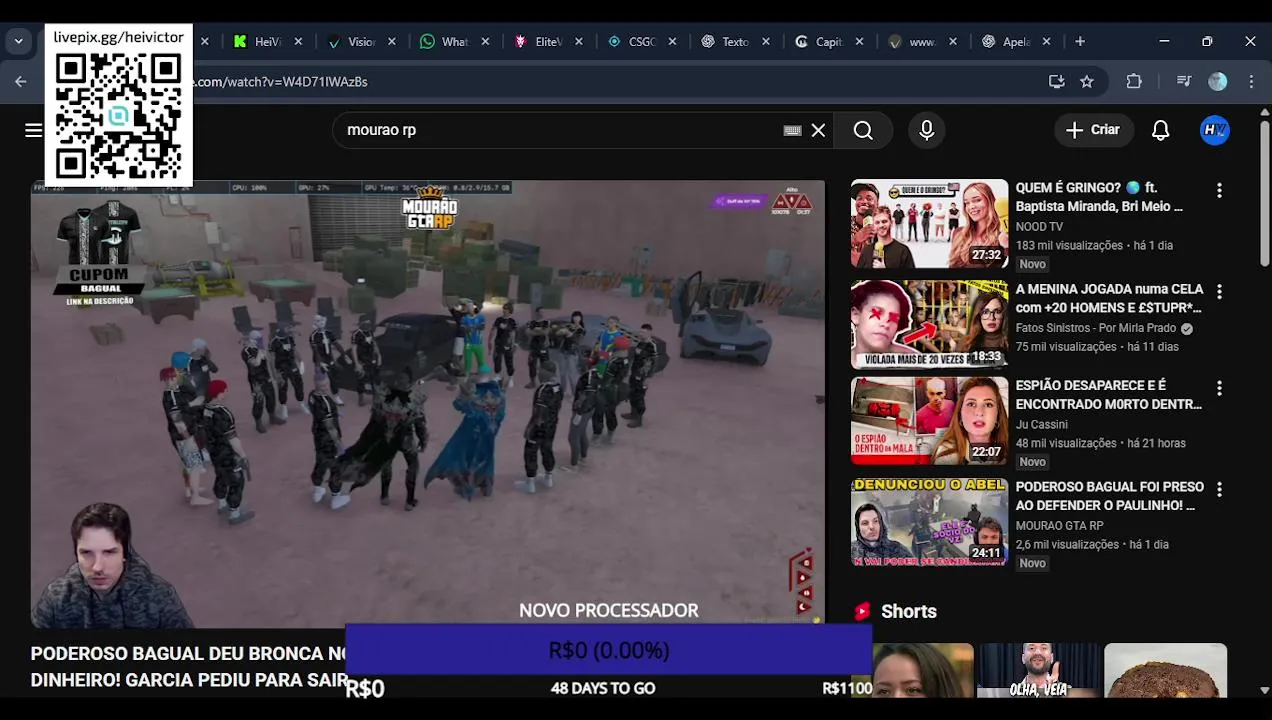This screenshot has width=1272, height=720.
Task: Switch to the HeiVi browser tab
Action: pyautogui.click(x=257, y=42)
